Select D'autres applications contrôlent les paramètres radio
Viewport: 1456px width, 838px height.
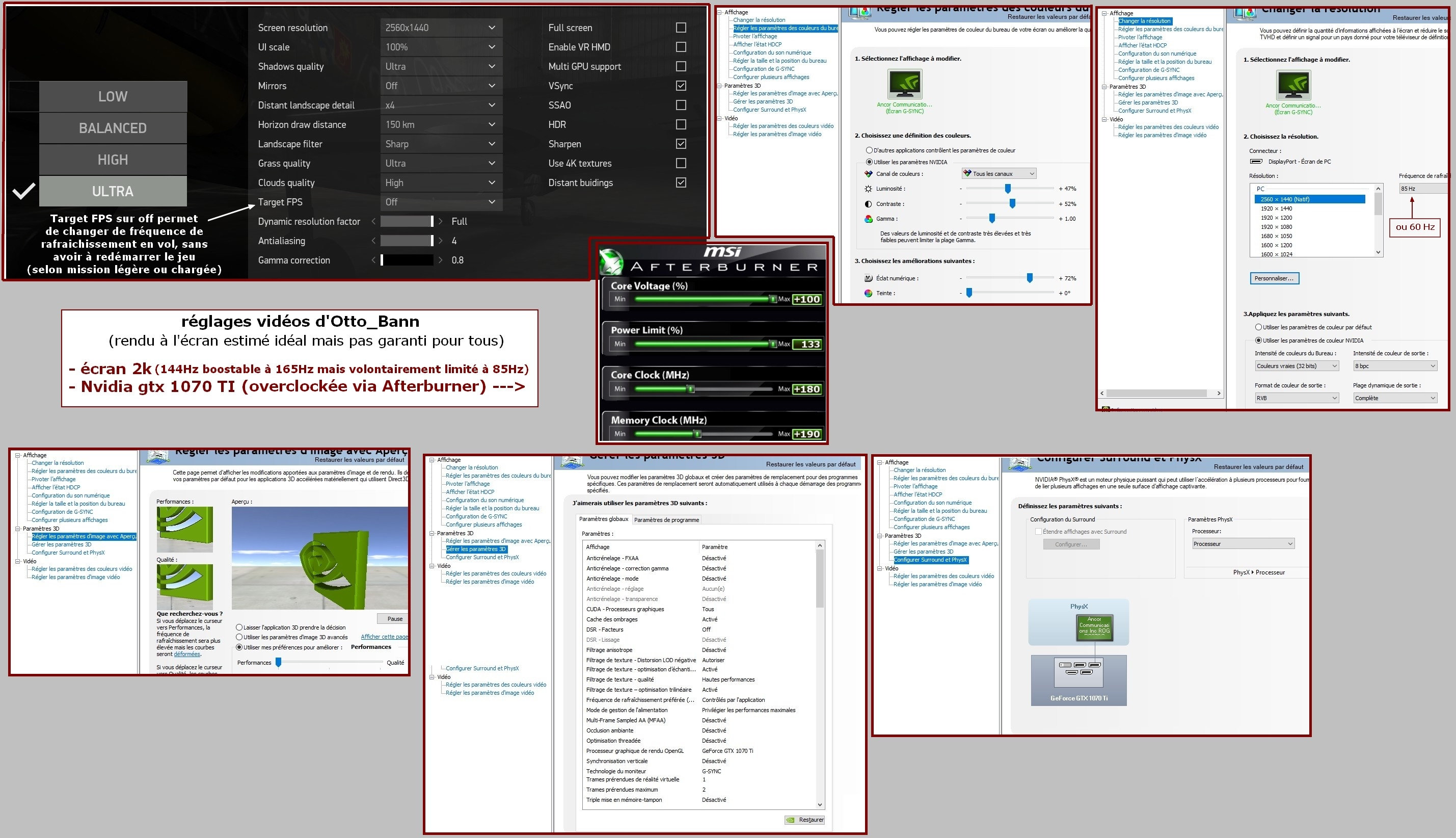pyautogui.click(x=870, y=150)
